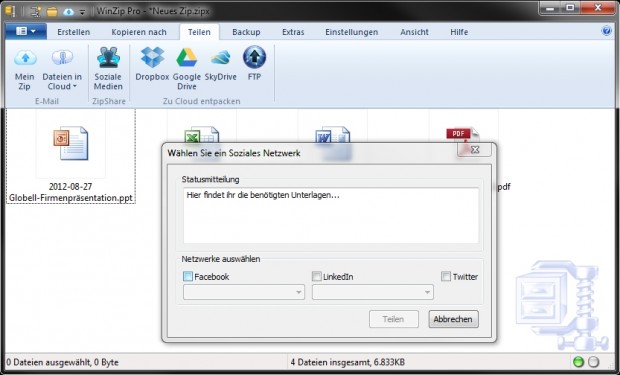
Task: Select the Teilen ribbon tab
Action: [x=199, y=32]
